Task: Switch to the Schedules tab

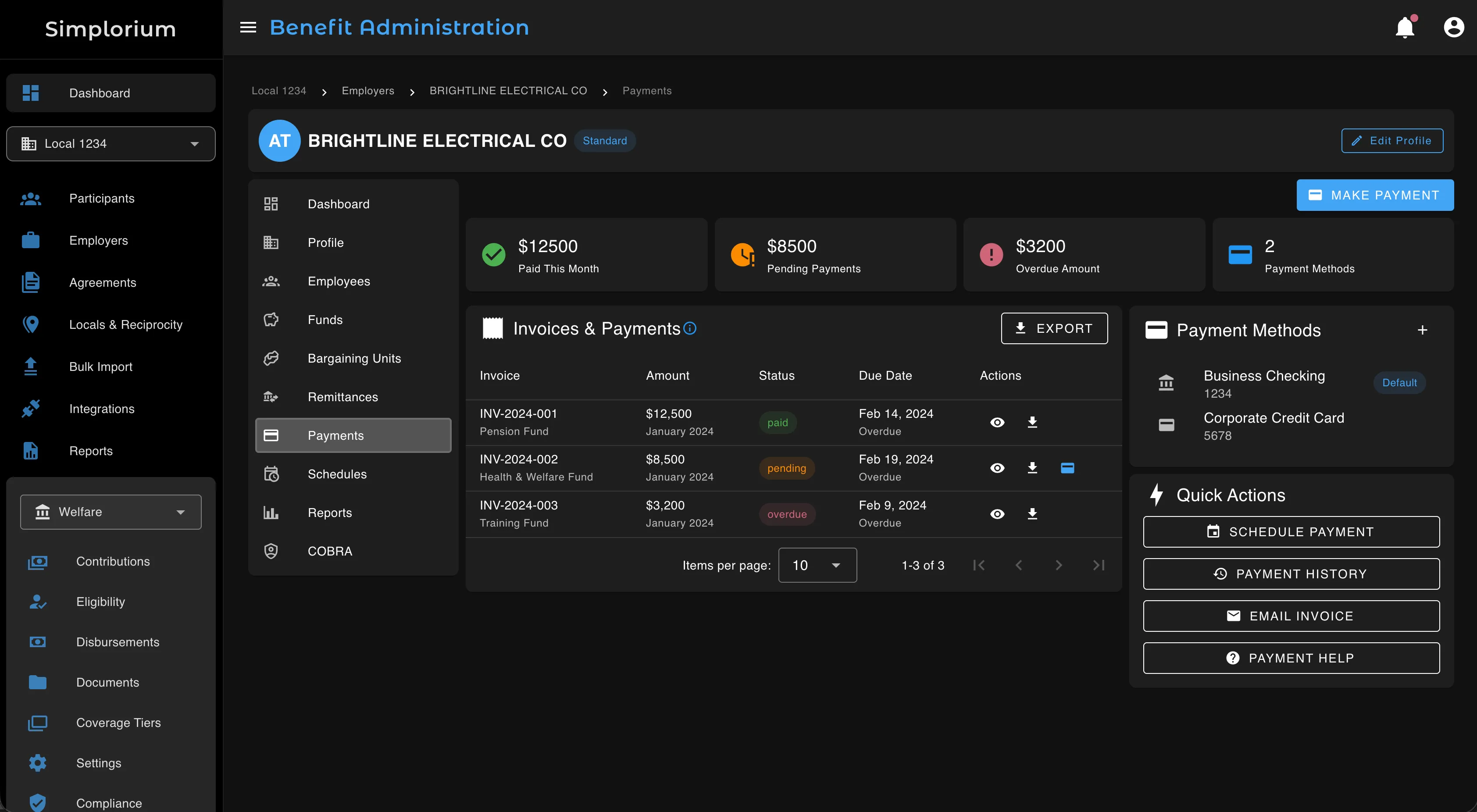Action: (x=337, y=474)
